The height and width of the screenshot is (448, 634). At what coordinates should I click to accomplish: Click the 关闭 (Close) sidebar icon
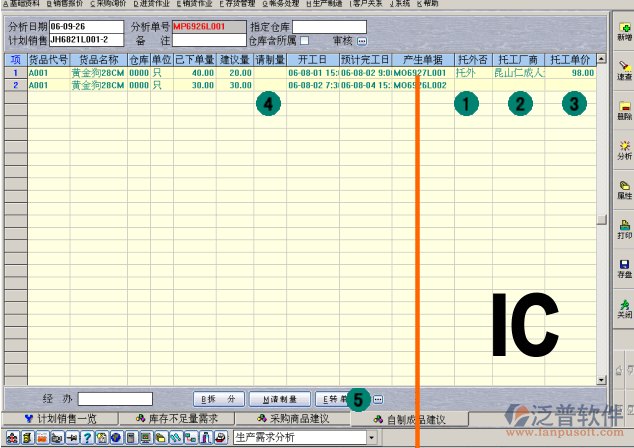(624, 307)
